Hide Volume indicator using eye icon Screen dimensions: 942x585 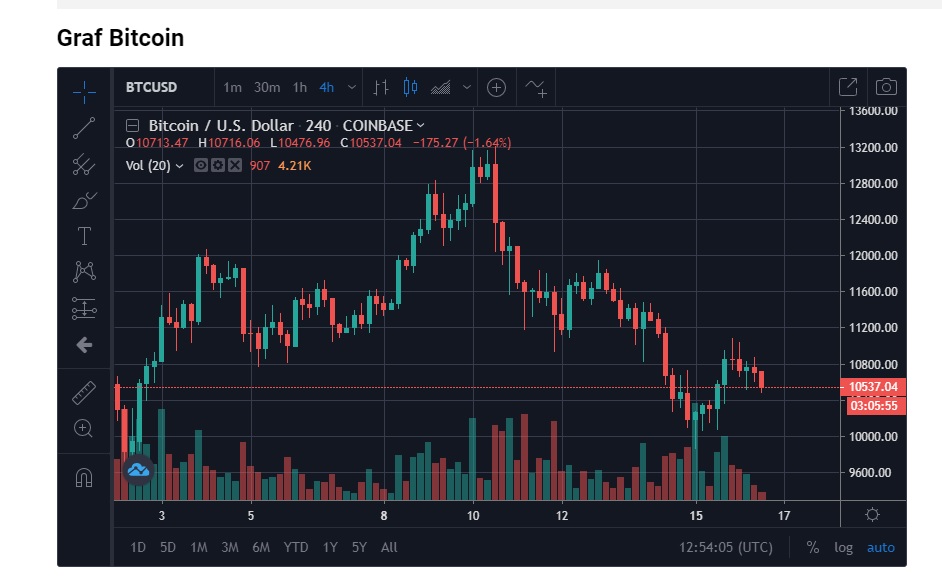coord(201,165)
